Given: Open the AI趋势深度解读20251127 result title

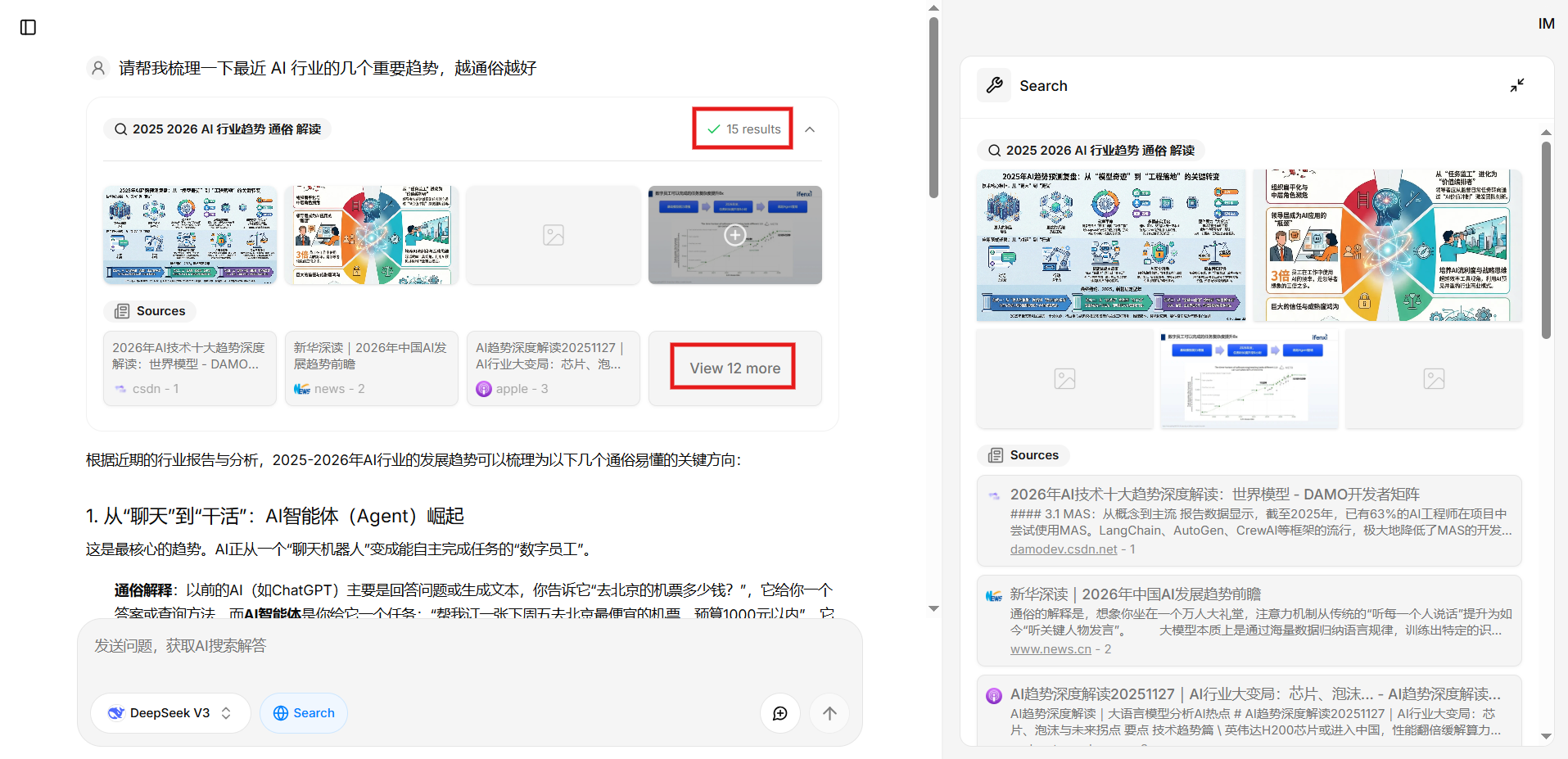Looking at the screenshot, I should 1255,694.
